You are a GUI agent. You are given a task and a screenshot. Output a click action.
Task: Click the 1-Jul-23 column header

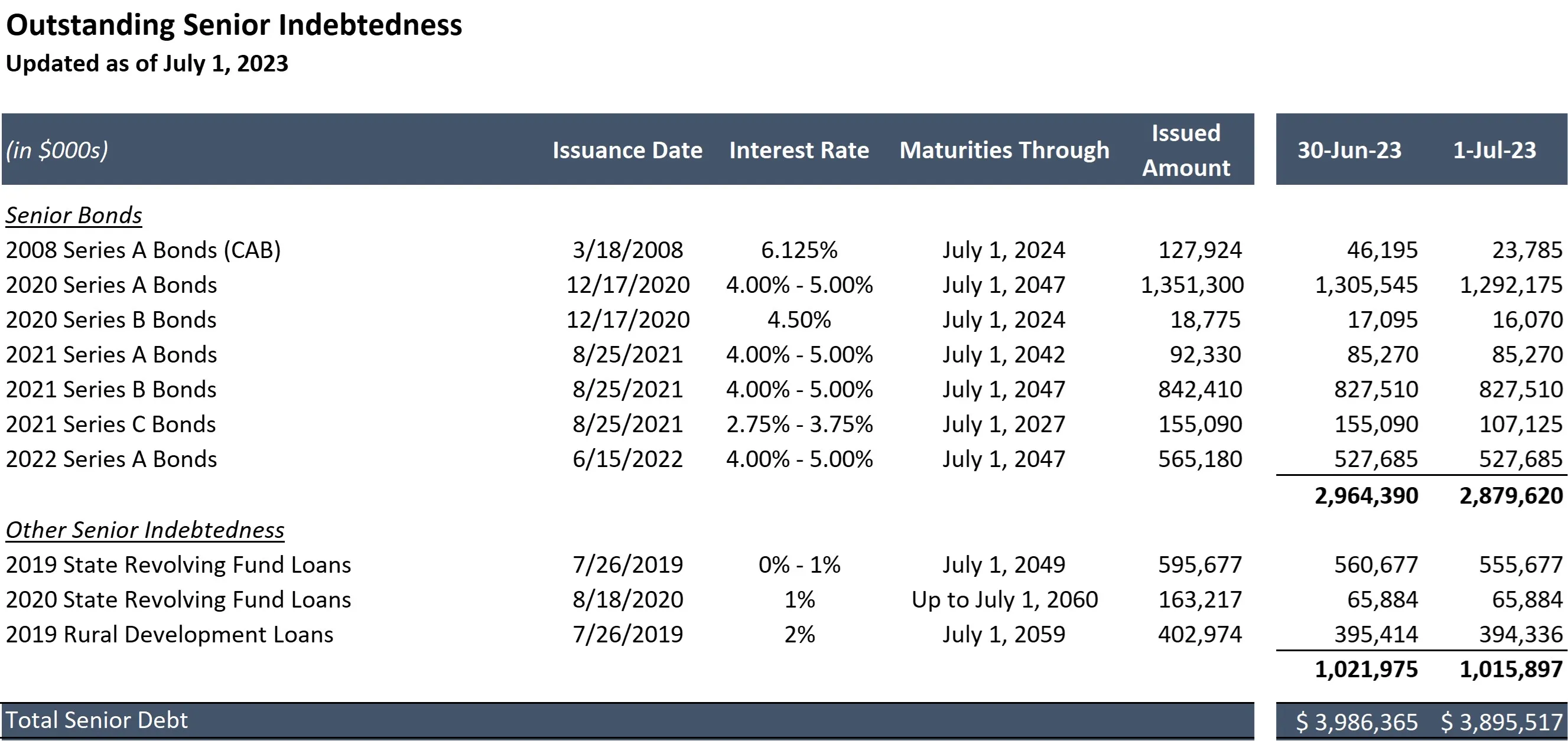(x=1494, y=151)
